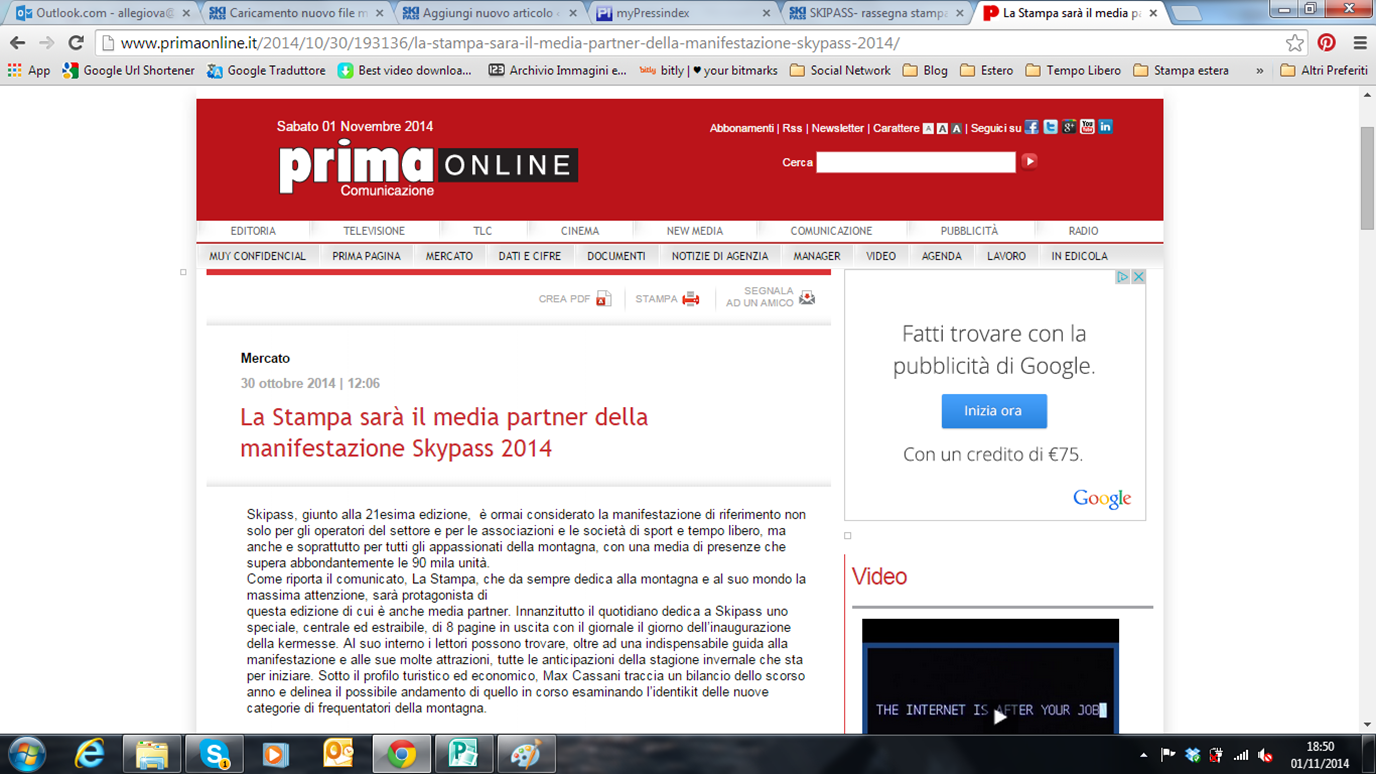Image resolution: width=1376 pixels, height=774 pixels.
Task: Open the New Media section menu
Action: tap(695, 231)
